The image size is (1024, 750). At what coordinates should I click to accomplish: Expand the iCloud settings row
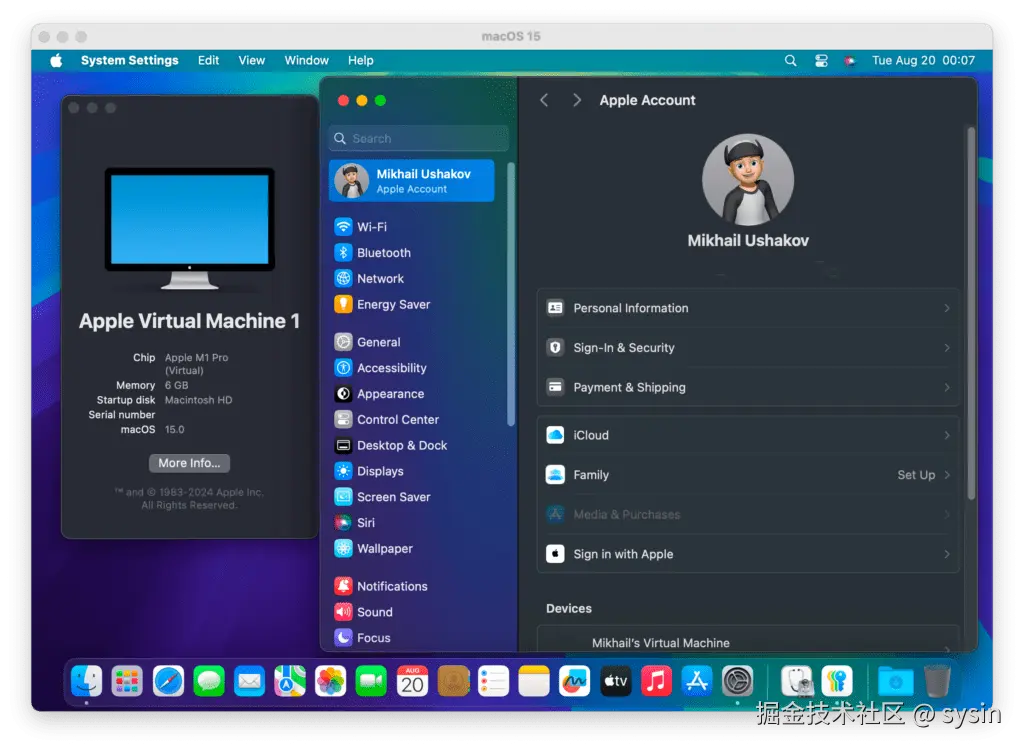pos(946,435)
